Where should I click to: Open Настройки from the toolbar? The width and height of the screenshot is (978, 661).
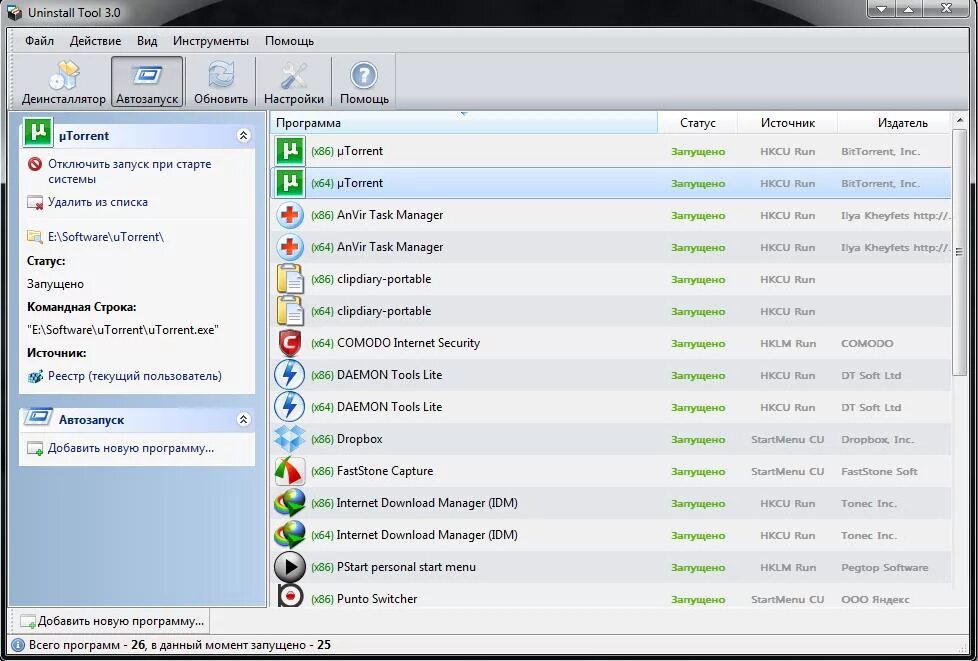click(x=294, y=82)
